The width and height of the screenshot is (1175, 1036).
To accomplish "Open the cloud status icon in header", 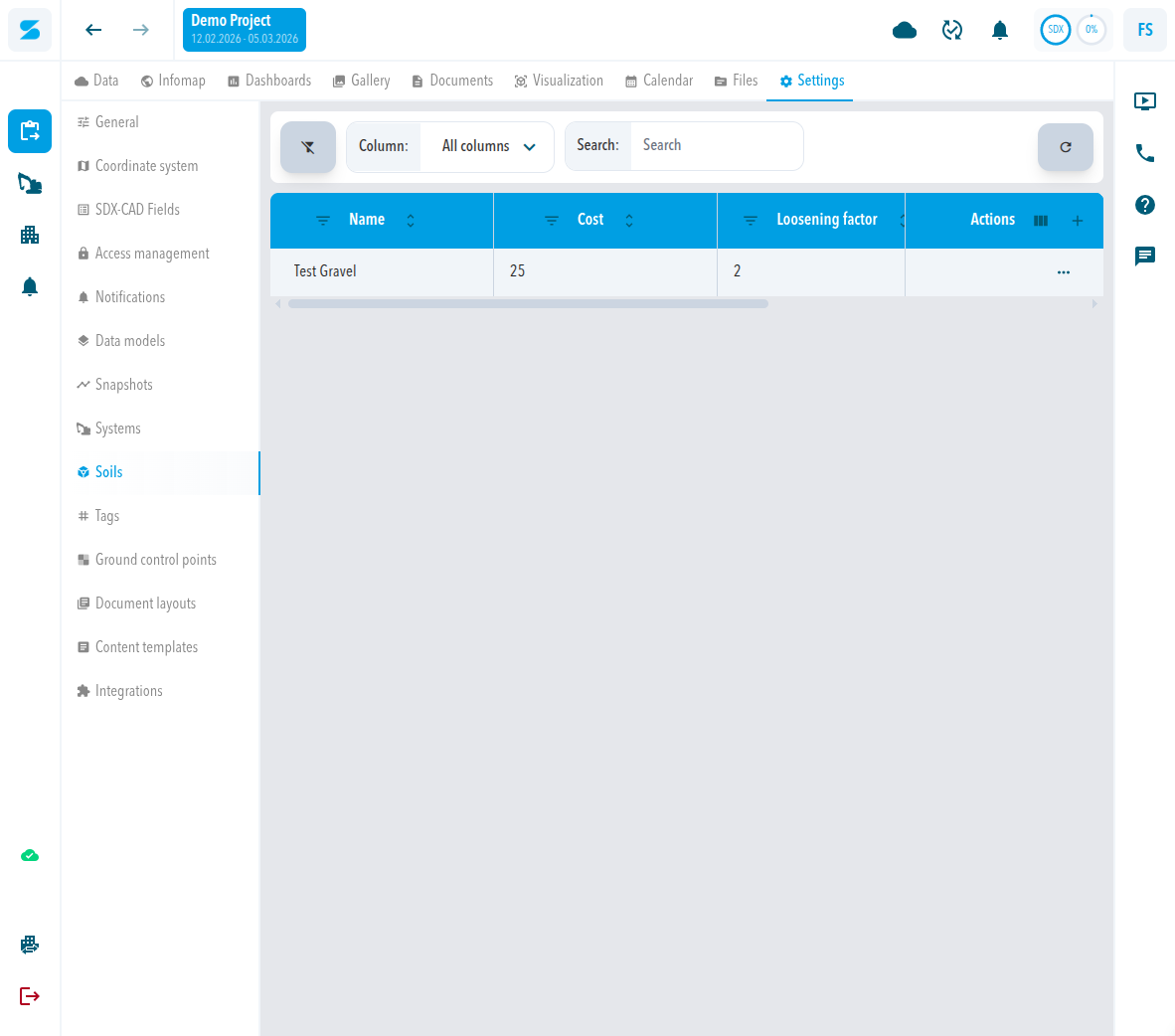I will point(905,30).
